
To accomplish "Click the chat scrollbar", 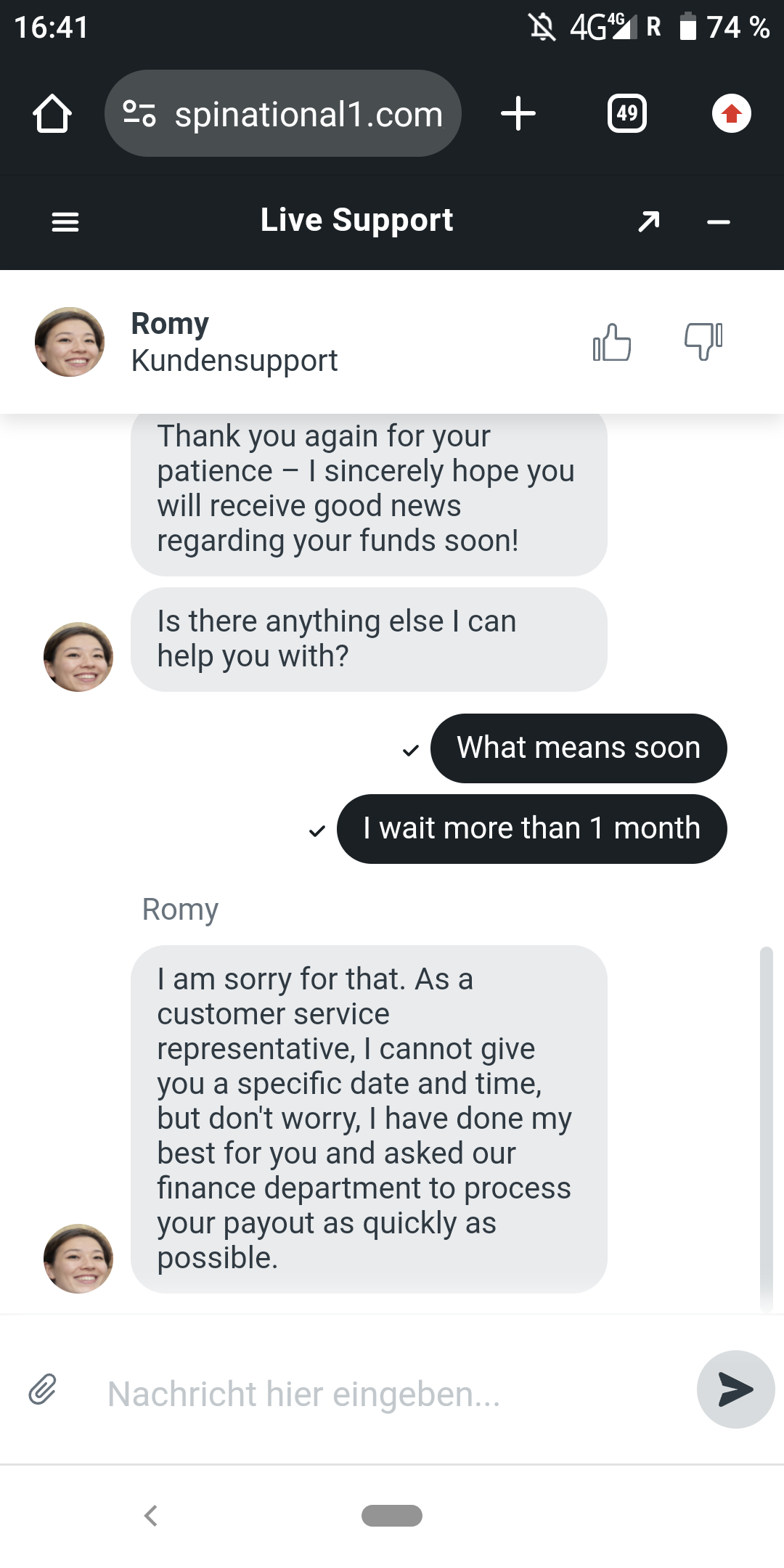I will (766, 1125).
